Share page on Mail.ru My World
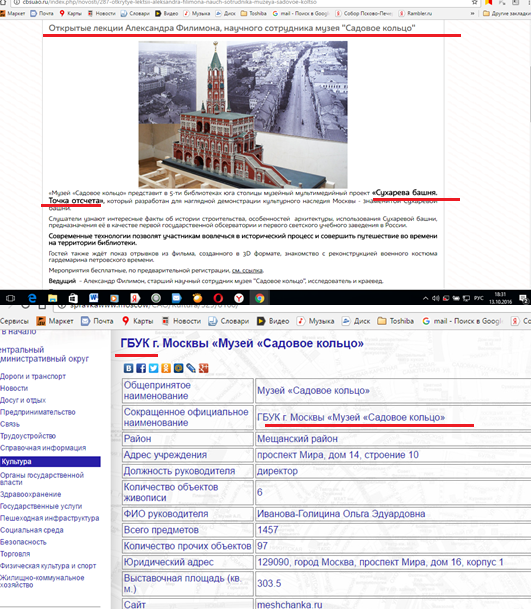 pos(178,368)
